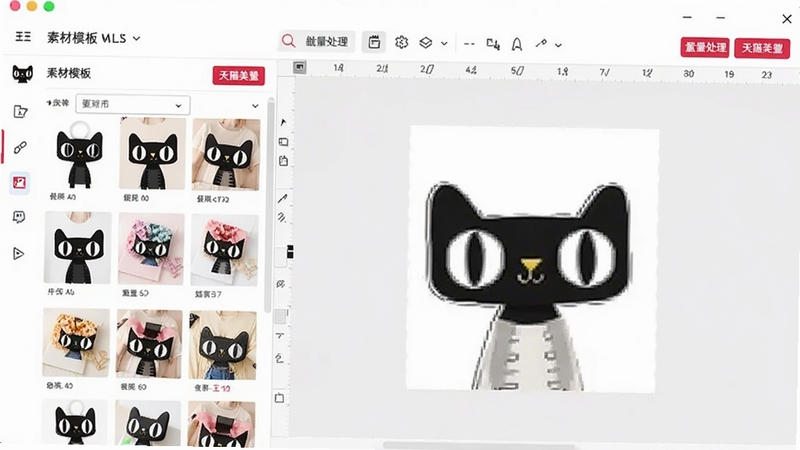
Task: Click the rightmost red button at top right
Action: 762,48
